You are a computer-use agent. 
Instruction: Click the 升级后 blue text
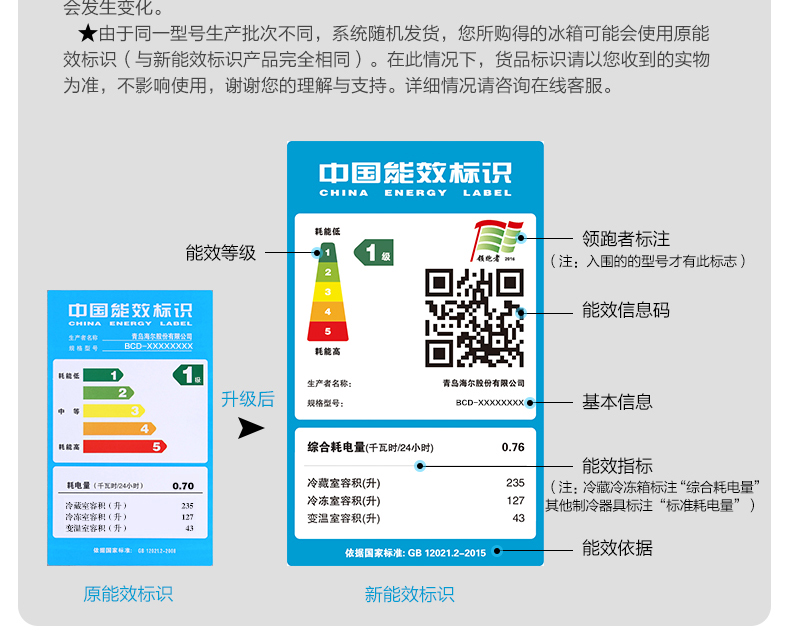[x=248, y=399]
